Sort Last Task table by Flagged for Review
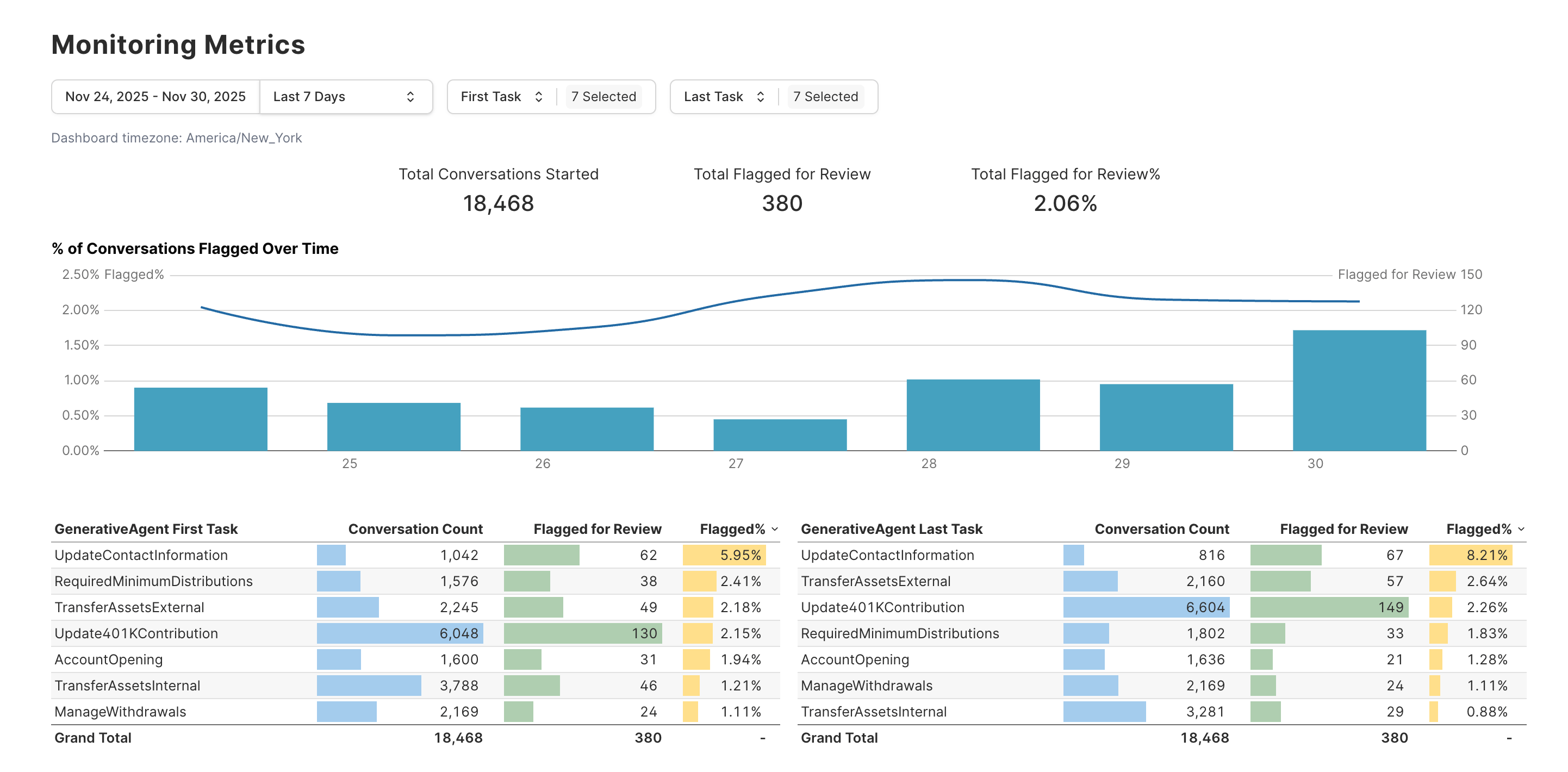Viewport: 1568px width, 772px height. (x=1343, y=529)
